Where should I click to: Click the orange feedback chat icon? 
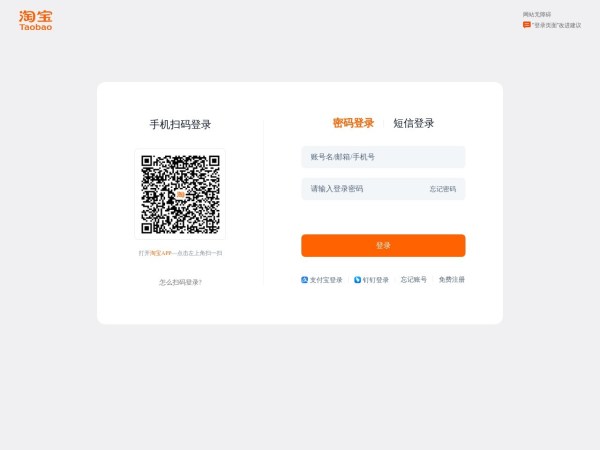(527, 25)
